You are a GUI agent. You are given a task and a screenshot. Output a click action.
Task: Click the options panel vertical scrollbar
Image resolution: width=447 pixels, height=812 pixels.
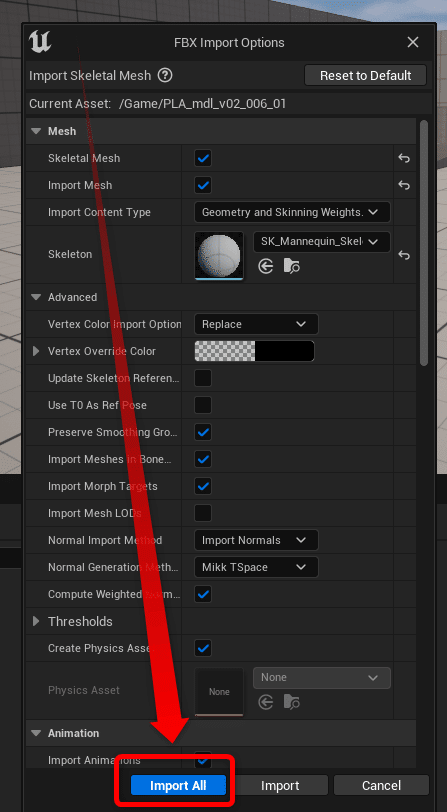click(424, 243)
